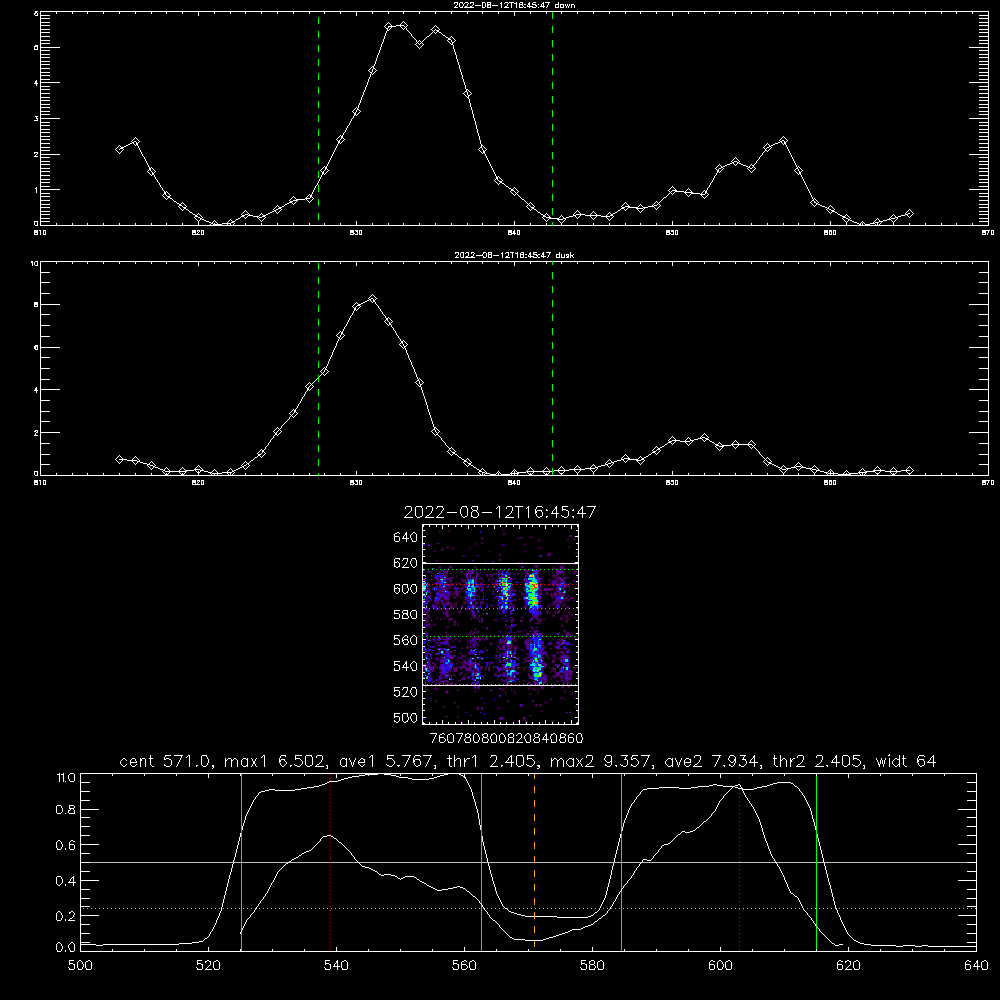Click y-axis label 0.6 of bottom plot
This screenshot has height=1000, width=1000.
coord(66,845)
